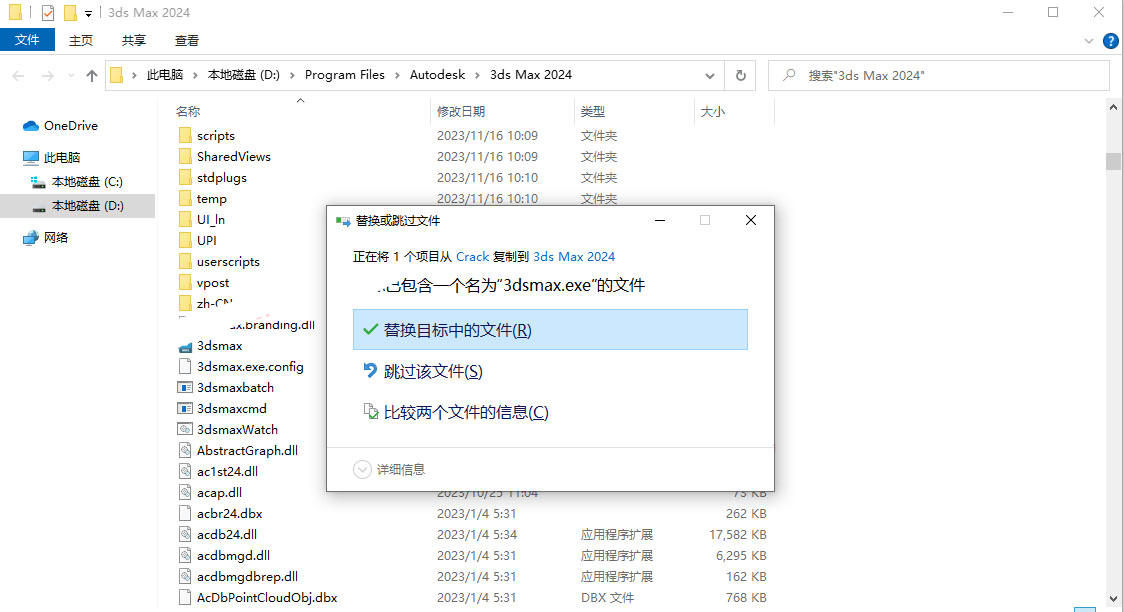Click the Forward navigation arrow
Screen dimensions: 1124x612
47,75
